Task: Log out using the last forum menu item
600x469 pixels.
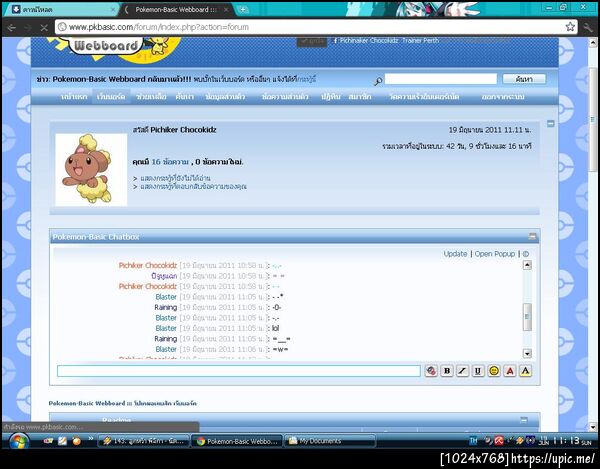Action: click(503, 97)
